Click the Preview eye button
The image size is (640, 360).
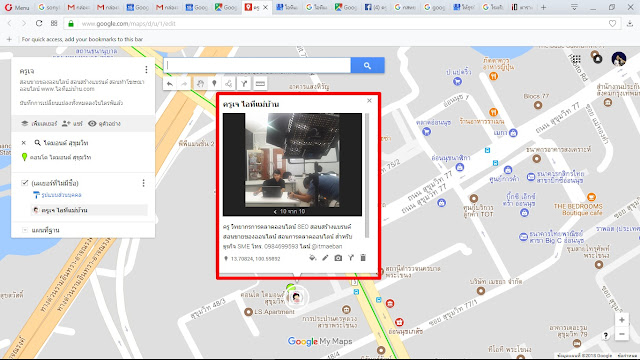point(104,123)
